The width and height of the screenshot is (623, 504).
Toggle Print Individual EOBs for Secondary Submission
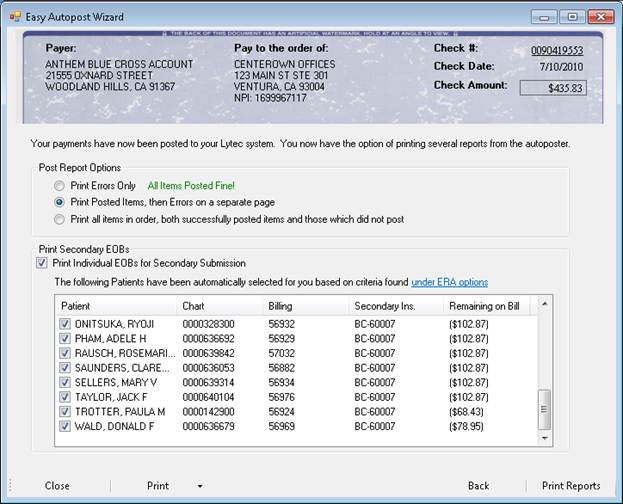point(41,262)
